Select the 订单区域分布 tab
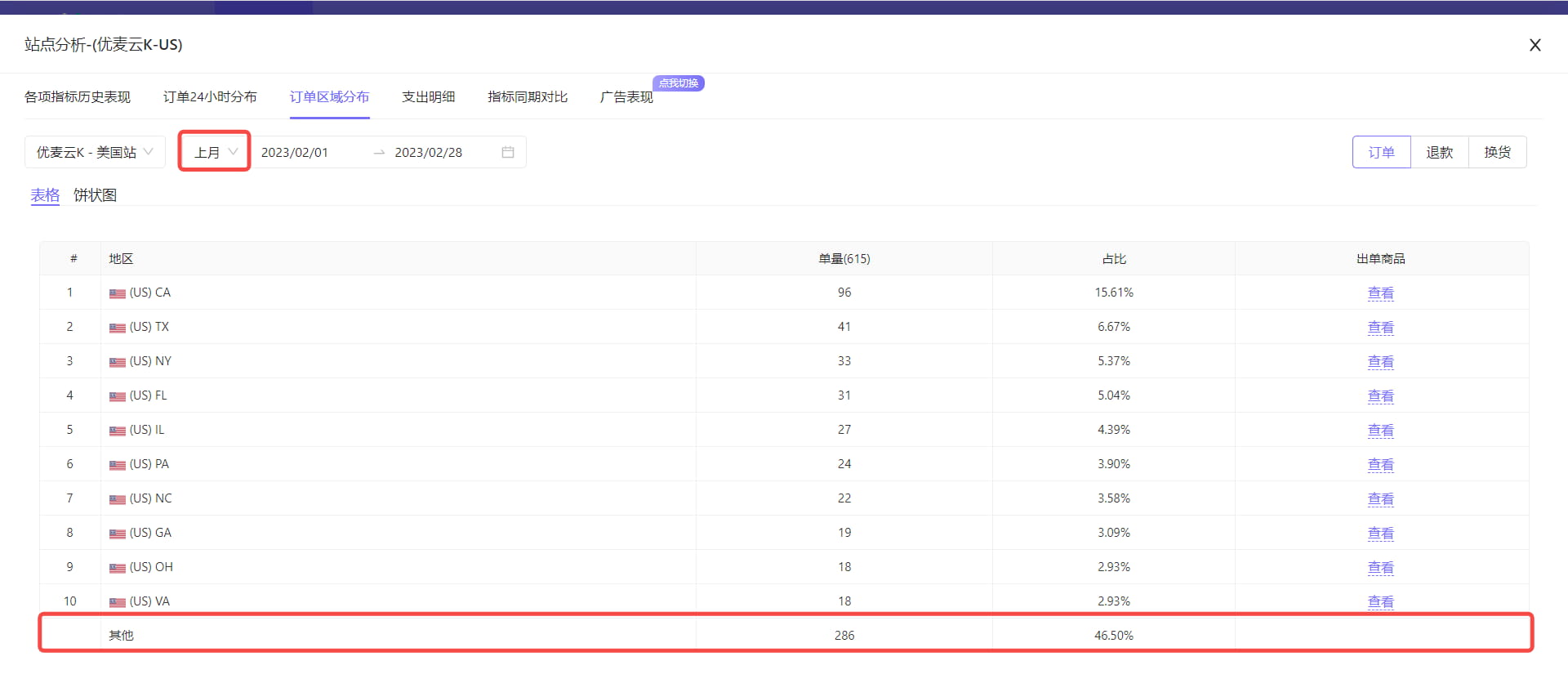Screen dimensions: 1568x679 329,96
